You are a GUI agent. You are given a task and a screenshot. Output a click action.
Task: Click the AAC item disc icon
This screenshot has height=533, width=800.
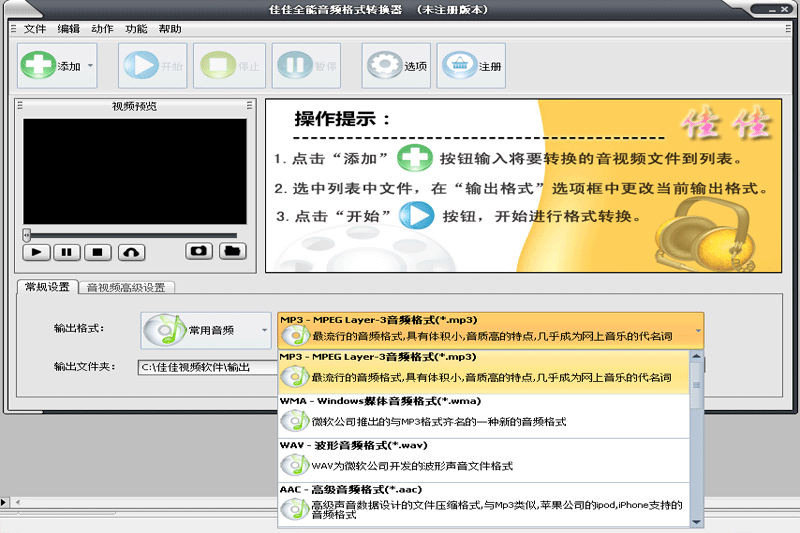(295, 509)
